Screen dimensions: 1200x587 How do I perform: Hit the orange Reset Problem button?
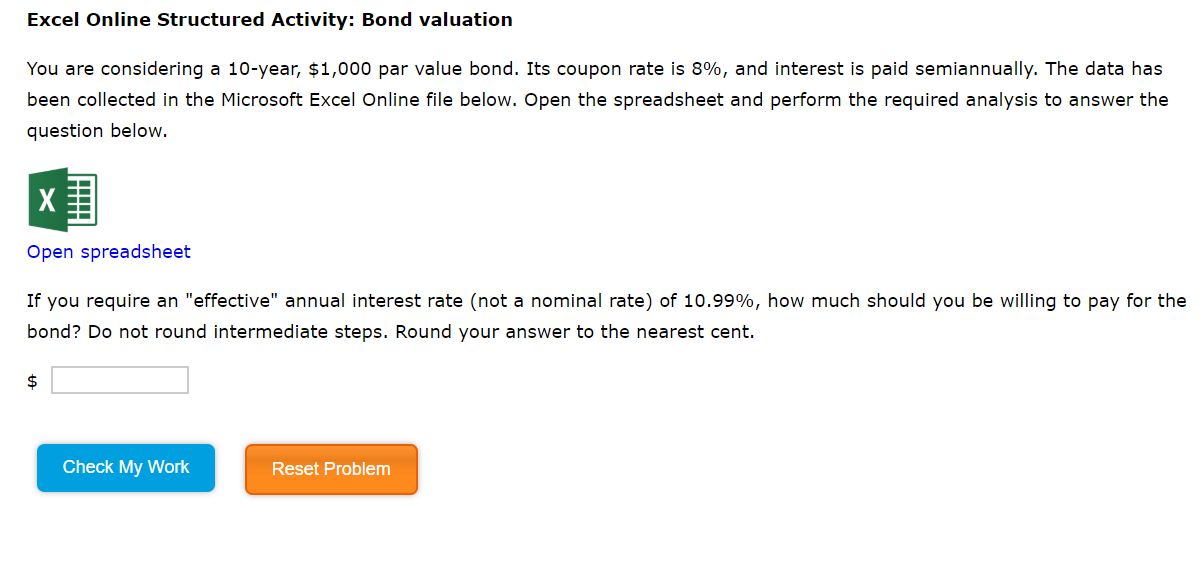pos(331,468)
